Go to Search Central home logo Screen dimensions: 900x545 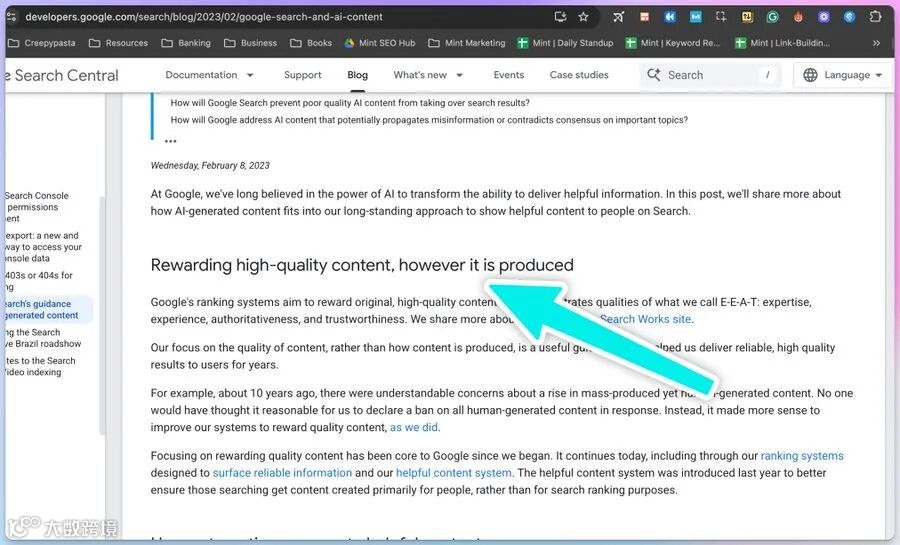(62, 75)
